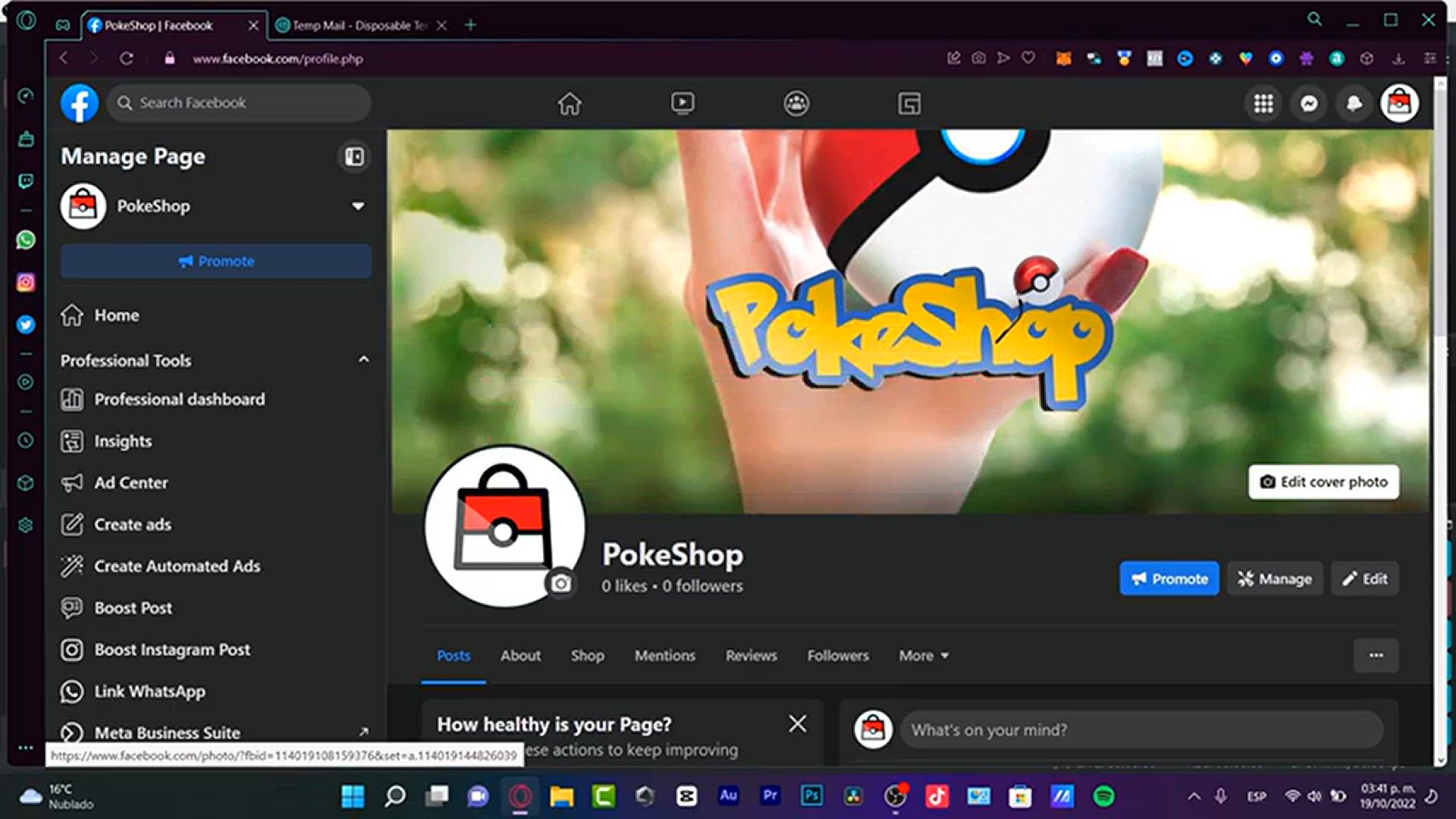Image resolution: width=1456 pixels, height=819 pixels.
Task: Open the Notifications bell icon
Action: pyautogui.click(x=1354, y=103)
